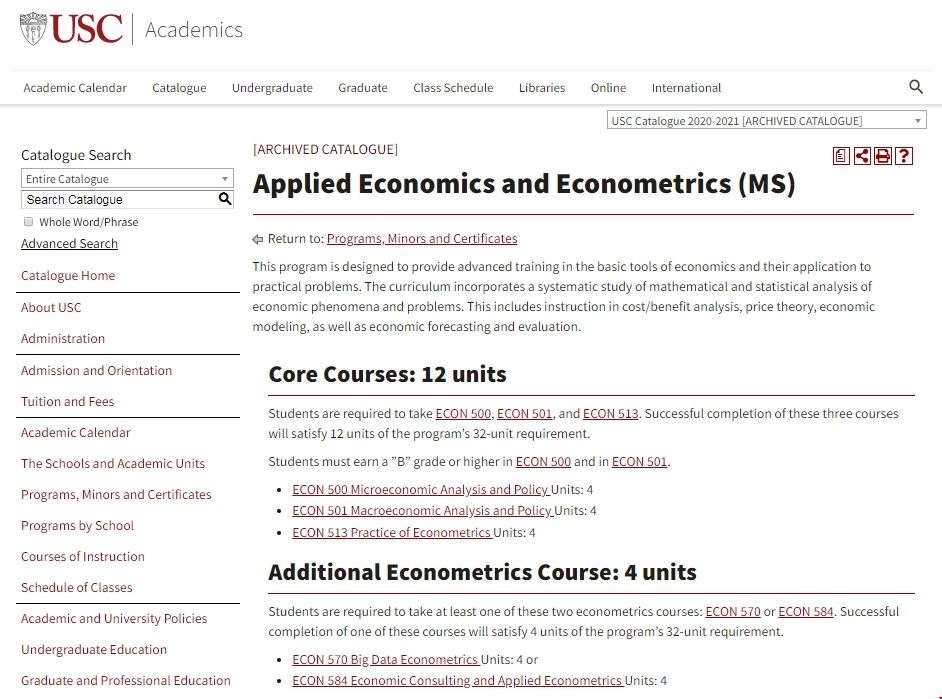
Task: Select Graduate in the navigation menu
Action: 362,88
